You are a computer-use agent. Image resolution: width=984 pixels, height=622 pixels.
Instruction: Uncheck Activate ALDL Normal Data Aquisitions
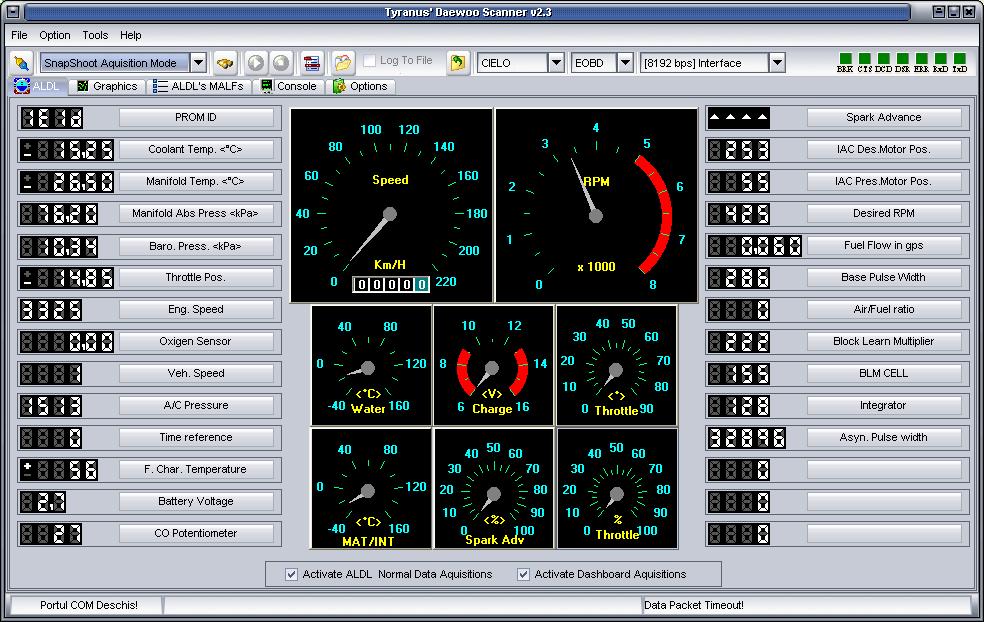pos(292,574)
